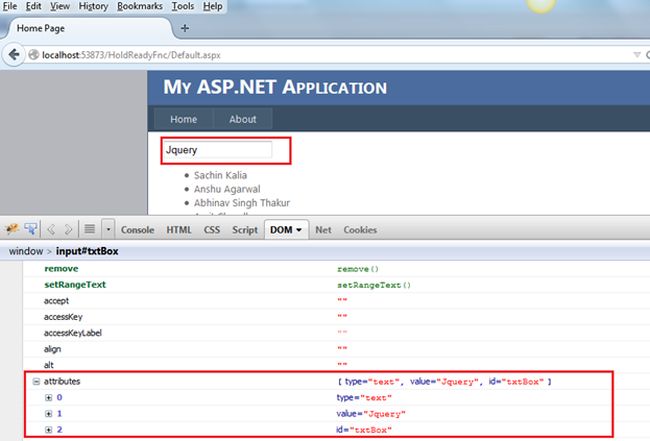Click the command line lines icon

tap(88, 229)
